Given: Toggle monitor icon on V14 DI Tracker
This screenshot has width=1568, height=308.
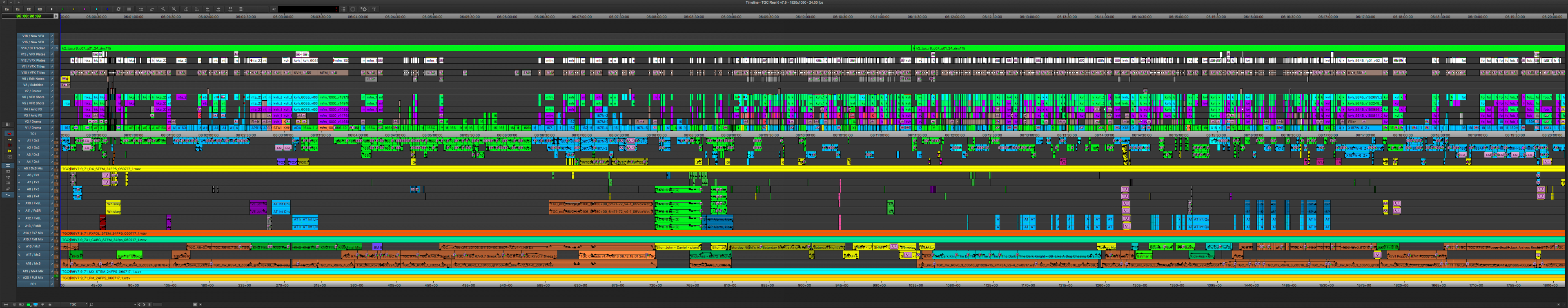Looking at the screenshot, I should (57, 49).
